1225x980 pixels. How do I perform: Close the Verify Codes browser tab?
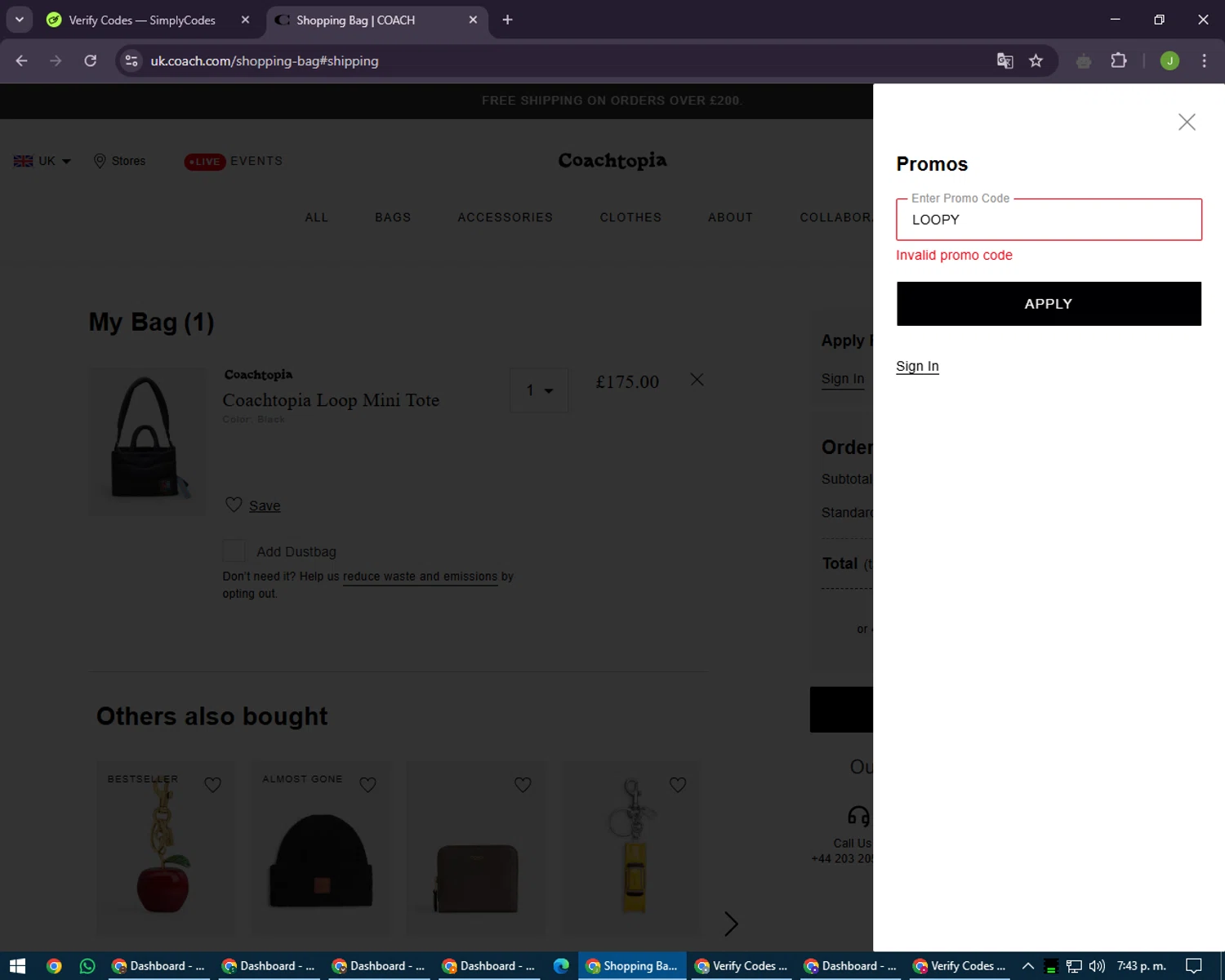(x=245, y=20)
